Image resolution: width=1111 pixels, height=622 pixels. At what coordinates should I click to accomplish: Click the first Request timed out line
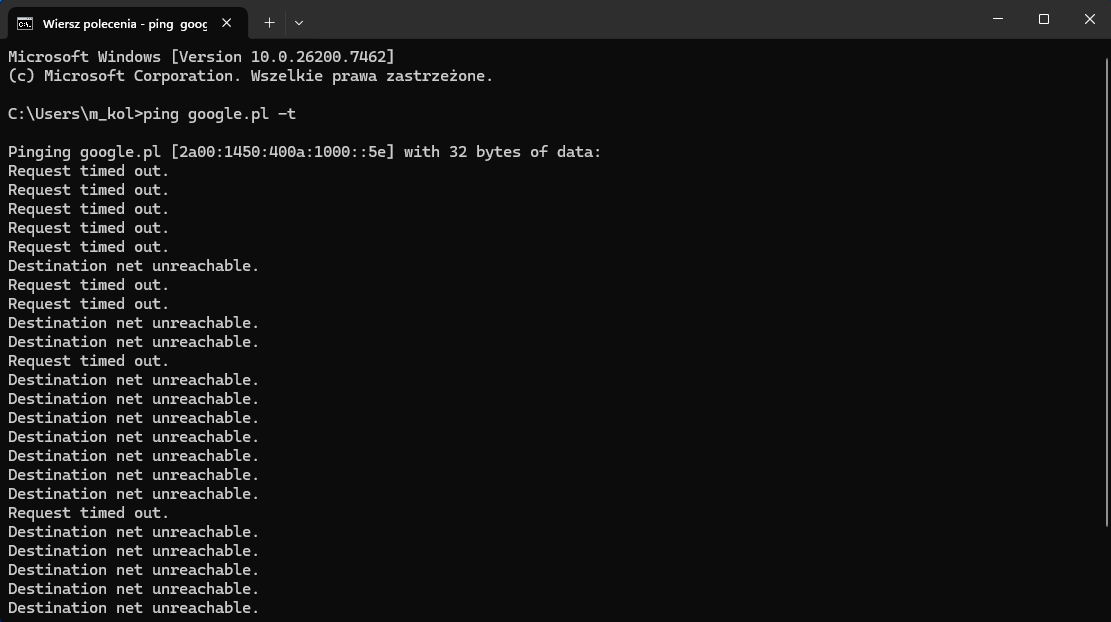tap(89, 171)
